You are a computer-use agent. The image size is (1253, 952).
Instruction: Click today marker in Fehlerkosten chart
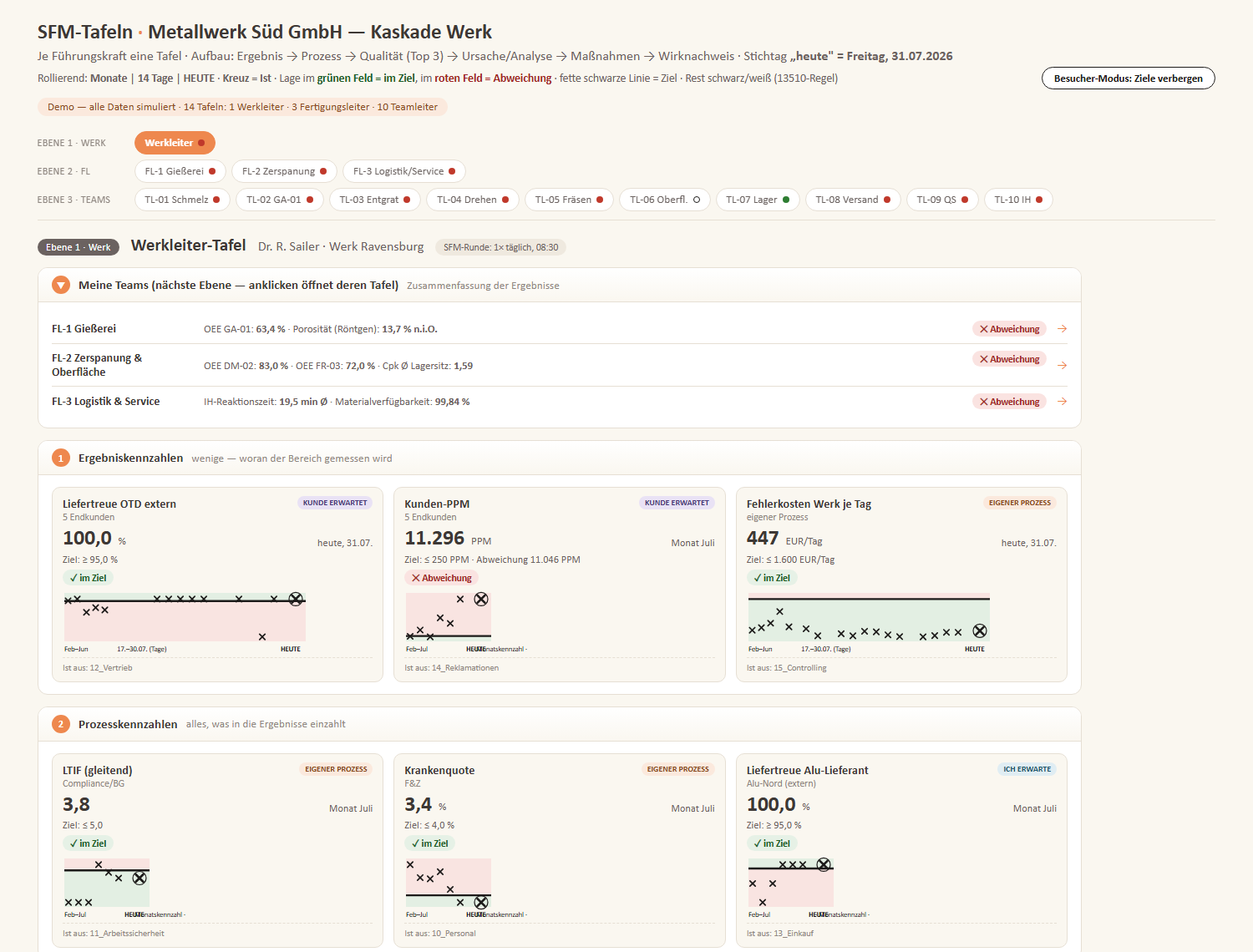[980, 630]
